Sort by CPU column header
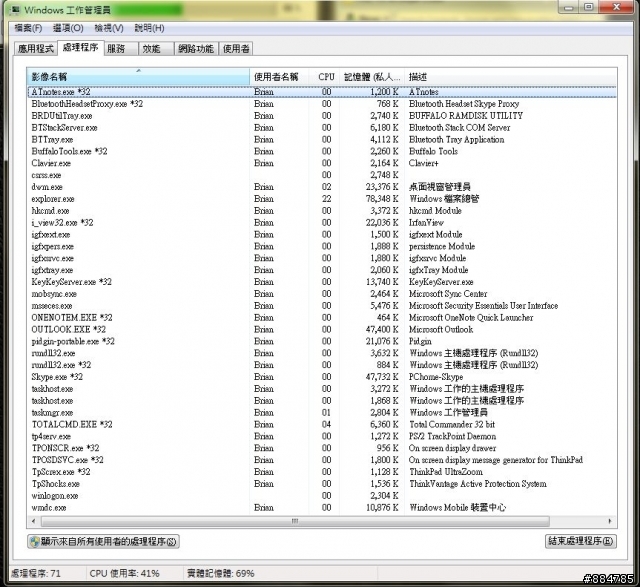The width and height of the screenshot is (640, 587). [325, 76]
